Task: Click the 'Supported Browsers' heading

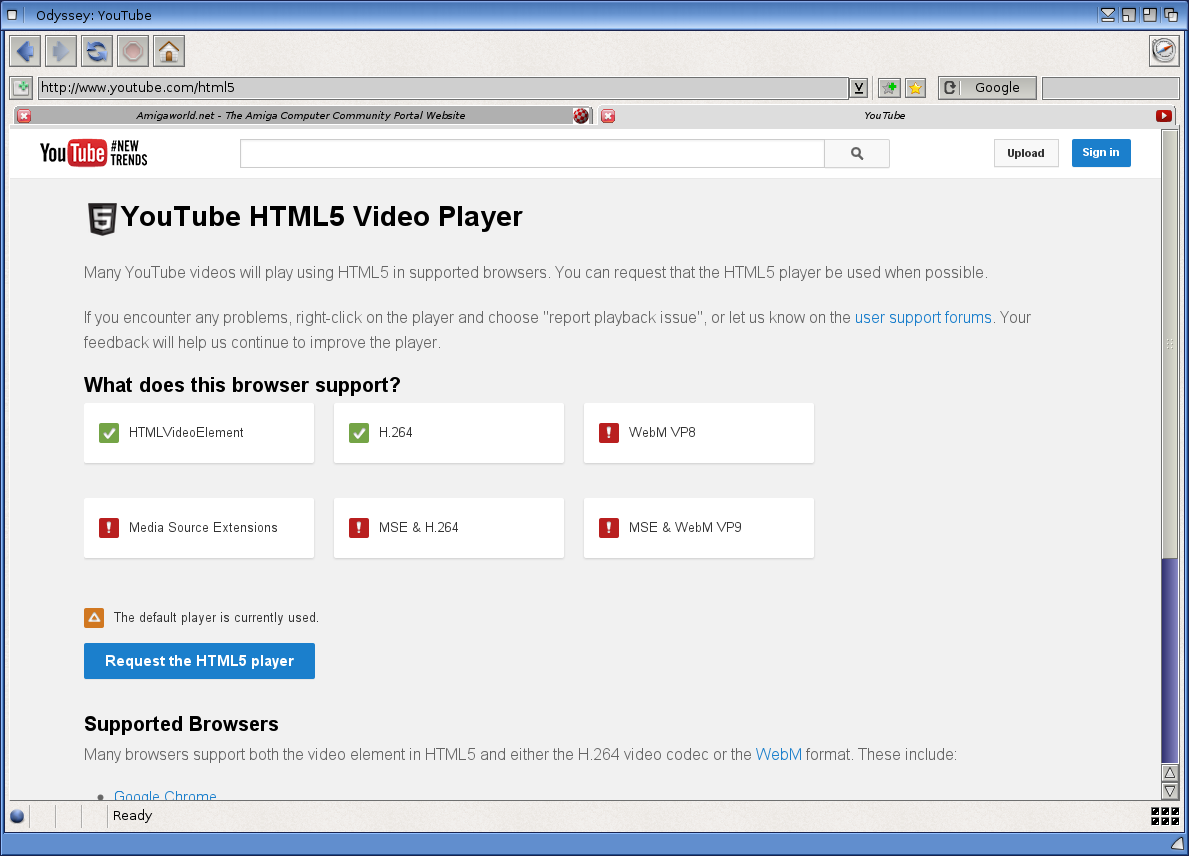Action: click(181, 724)
